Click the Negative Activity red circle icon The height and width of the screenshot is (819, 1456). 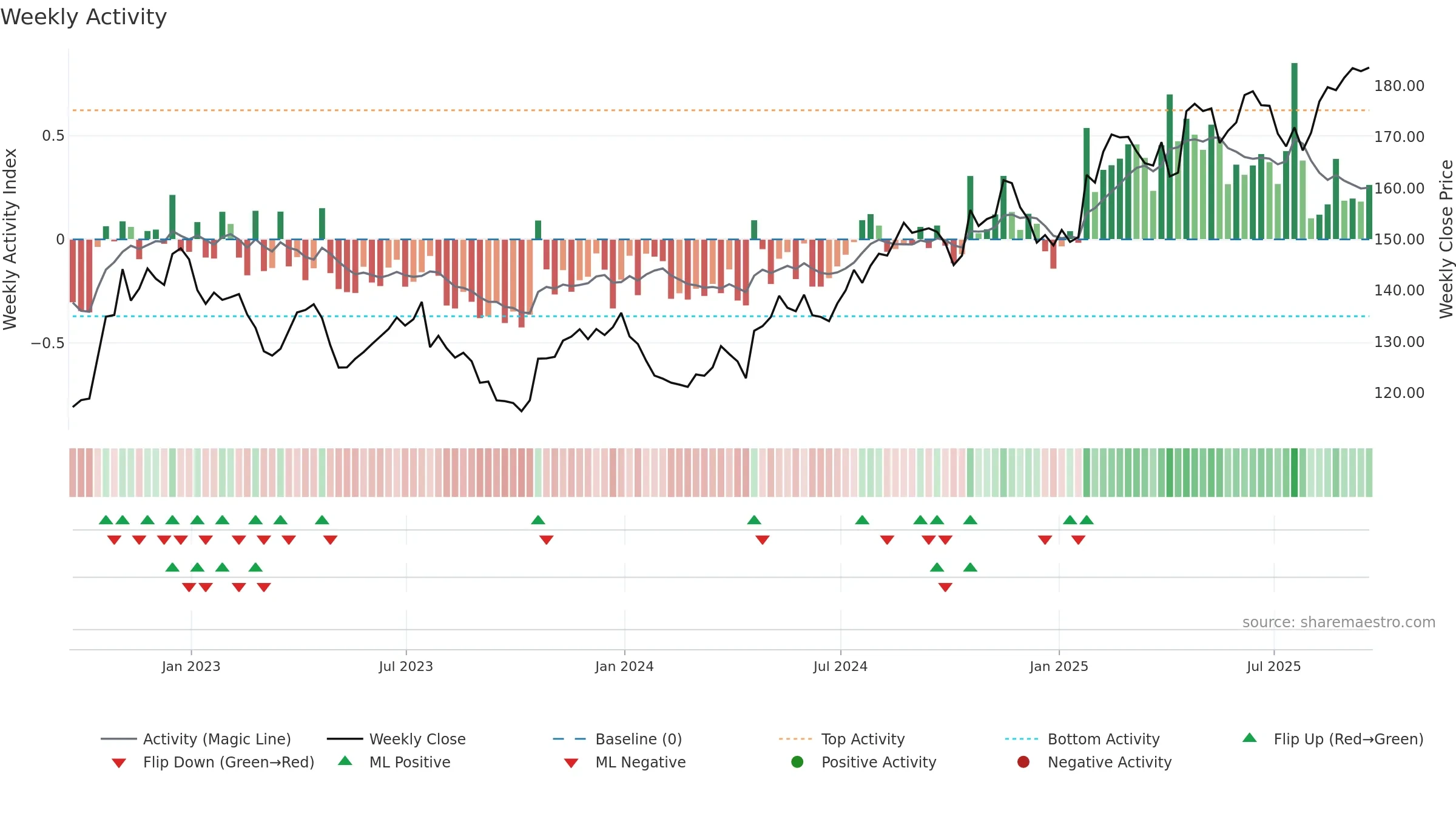(x=1023, y=762)
